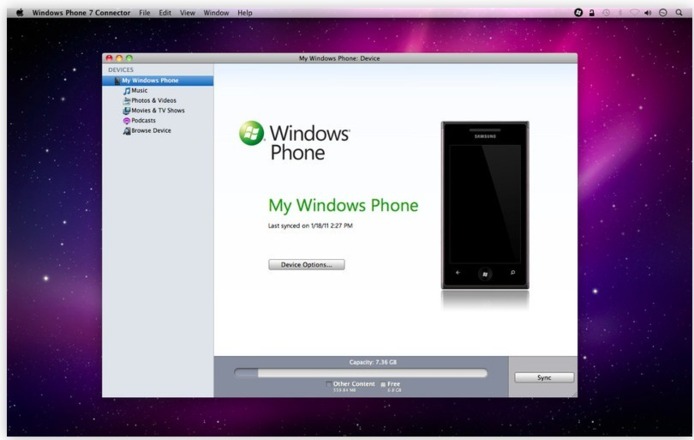The width and height of the screenshot is (694, 440).
Task: Click the window title My Windows Phone: Device
Action: 339,58
